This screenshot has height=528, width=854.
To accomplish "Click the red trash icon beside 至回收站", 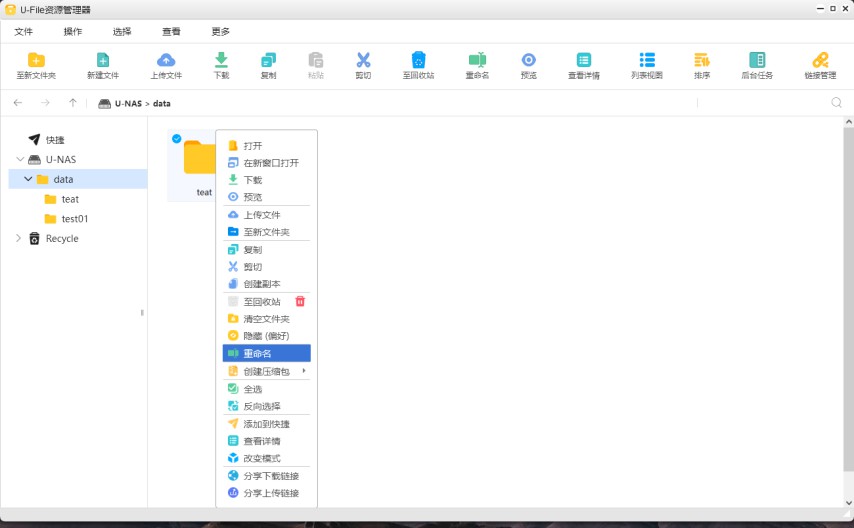I will [x=300, y=301].
